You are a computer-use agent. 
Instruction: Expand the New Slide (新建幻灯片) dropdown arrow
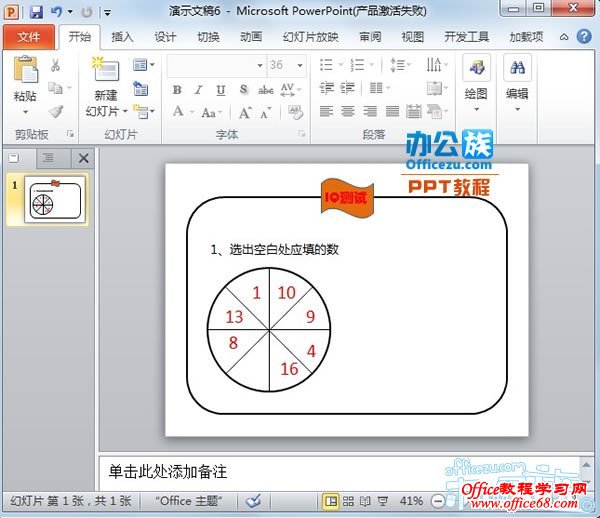click(x=125, y=111)
